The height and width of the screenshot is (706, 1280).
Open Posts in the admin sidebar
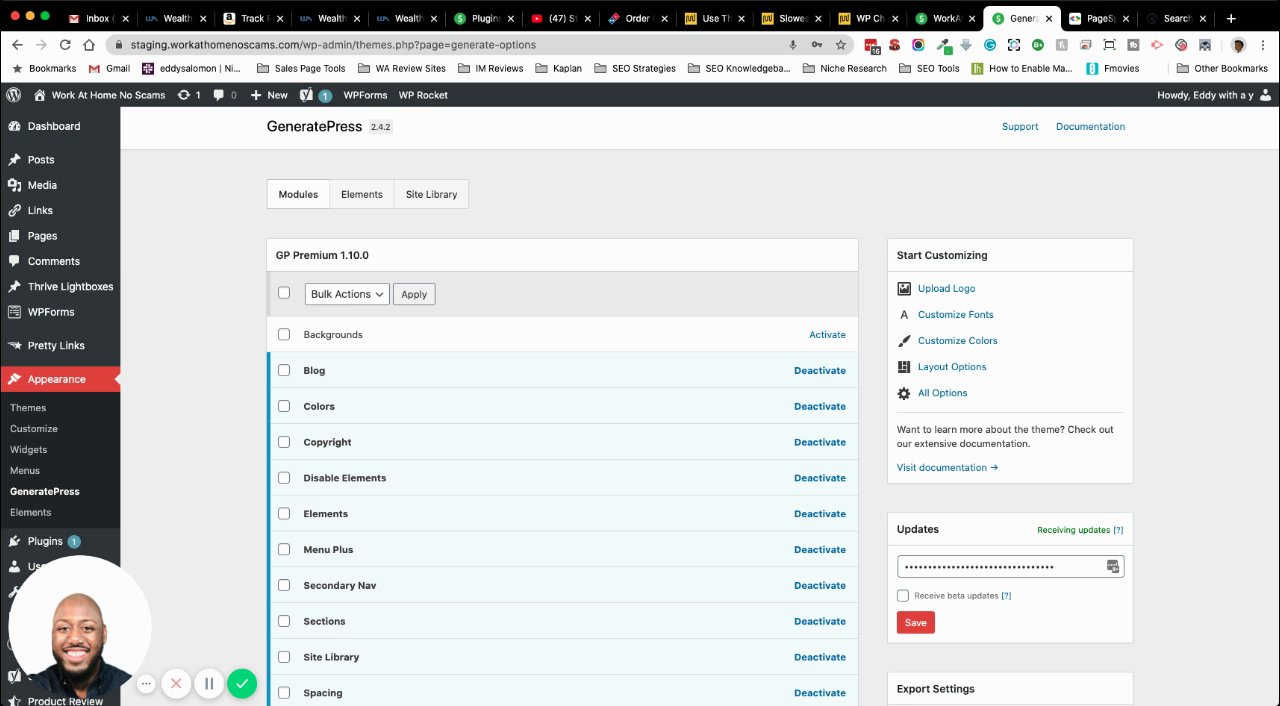[41, 160]
